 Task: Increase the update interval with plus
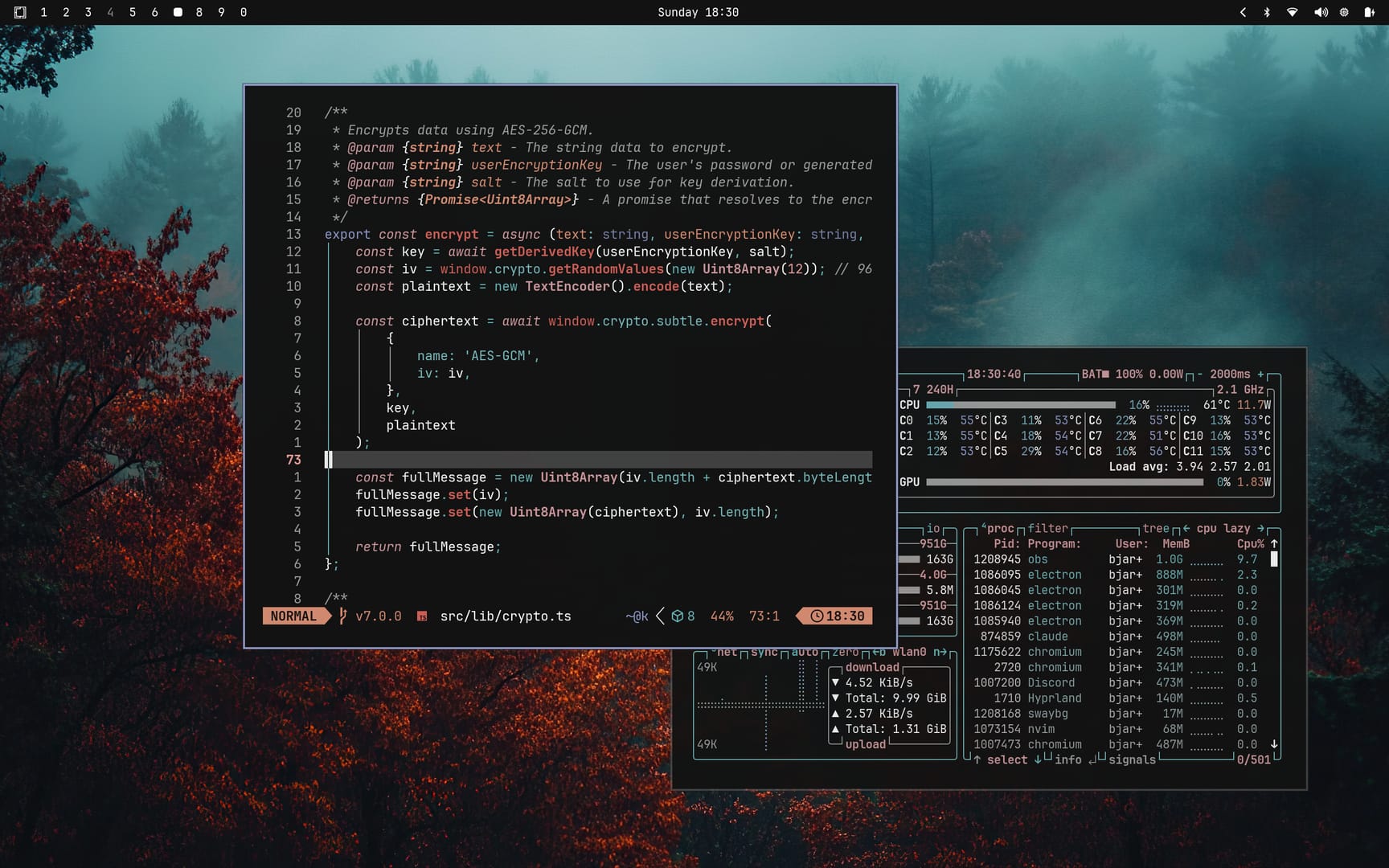[1260, 374]
